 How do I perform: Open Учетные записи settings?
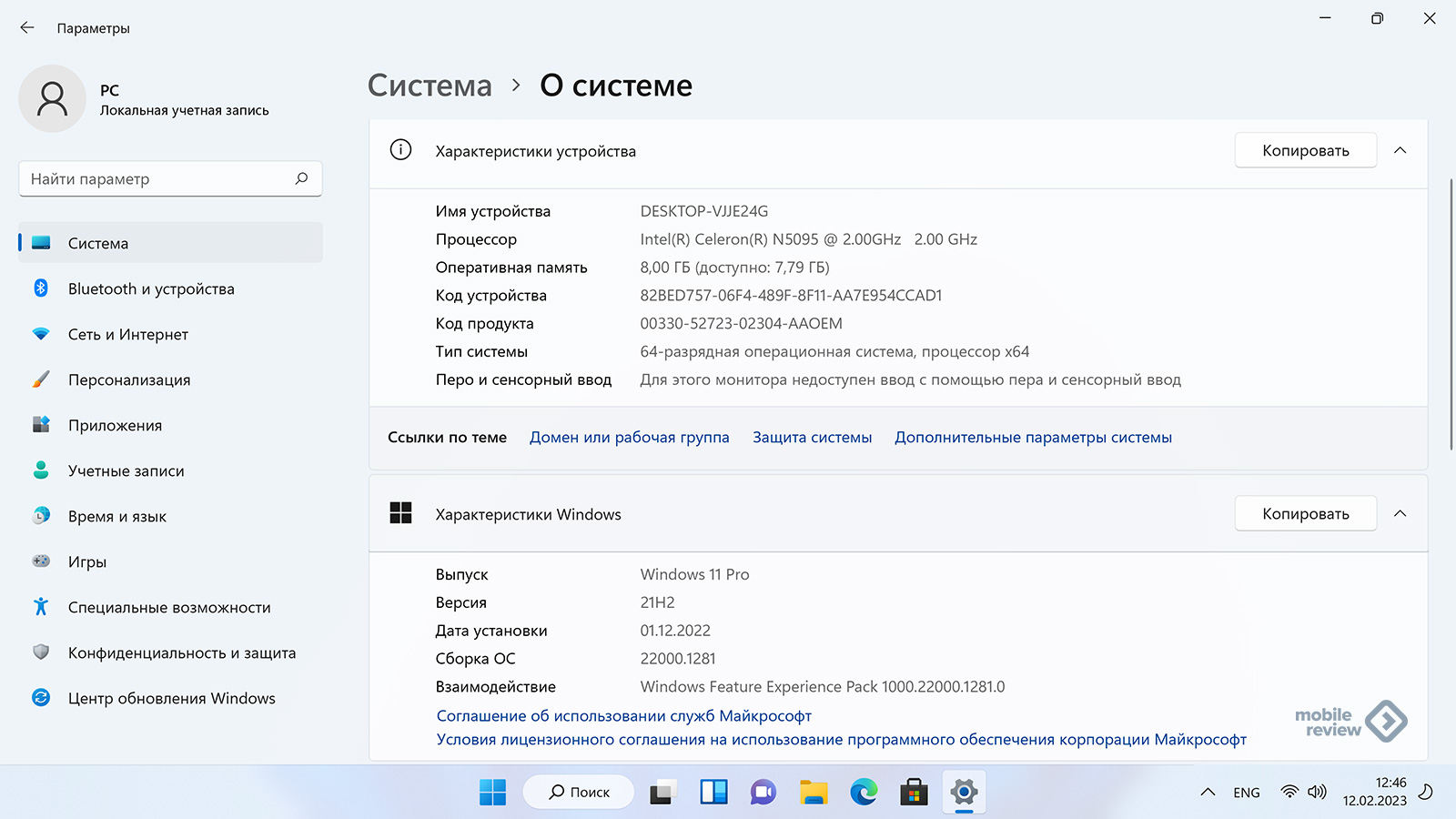coord(171,470)
